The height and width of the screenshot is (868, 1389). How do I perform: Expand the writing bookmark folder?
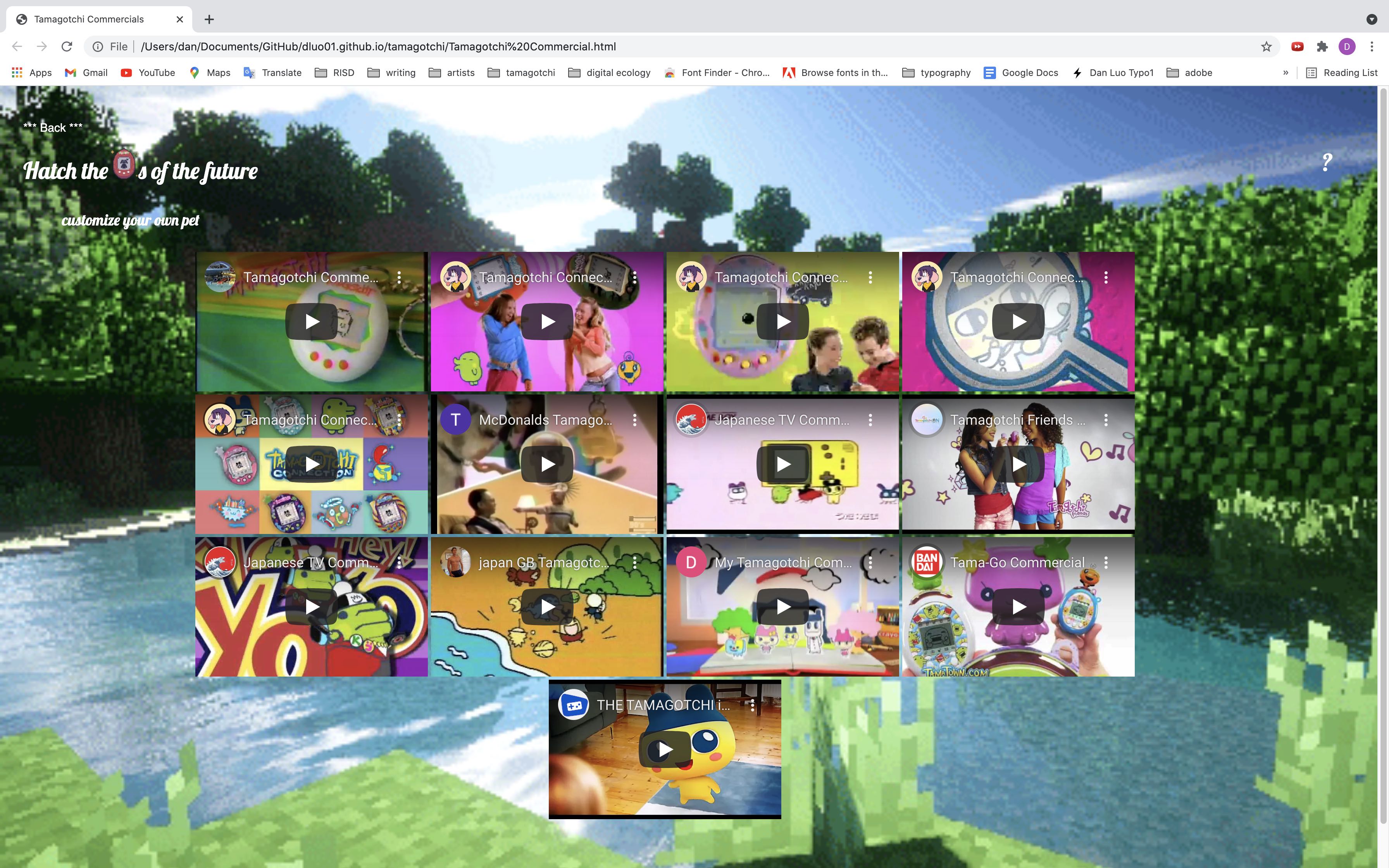click(x=391, y=73)
